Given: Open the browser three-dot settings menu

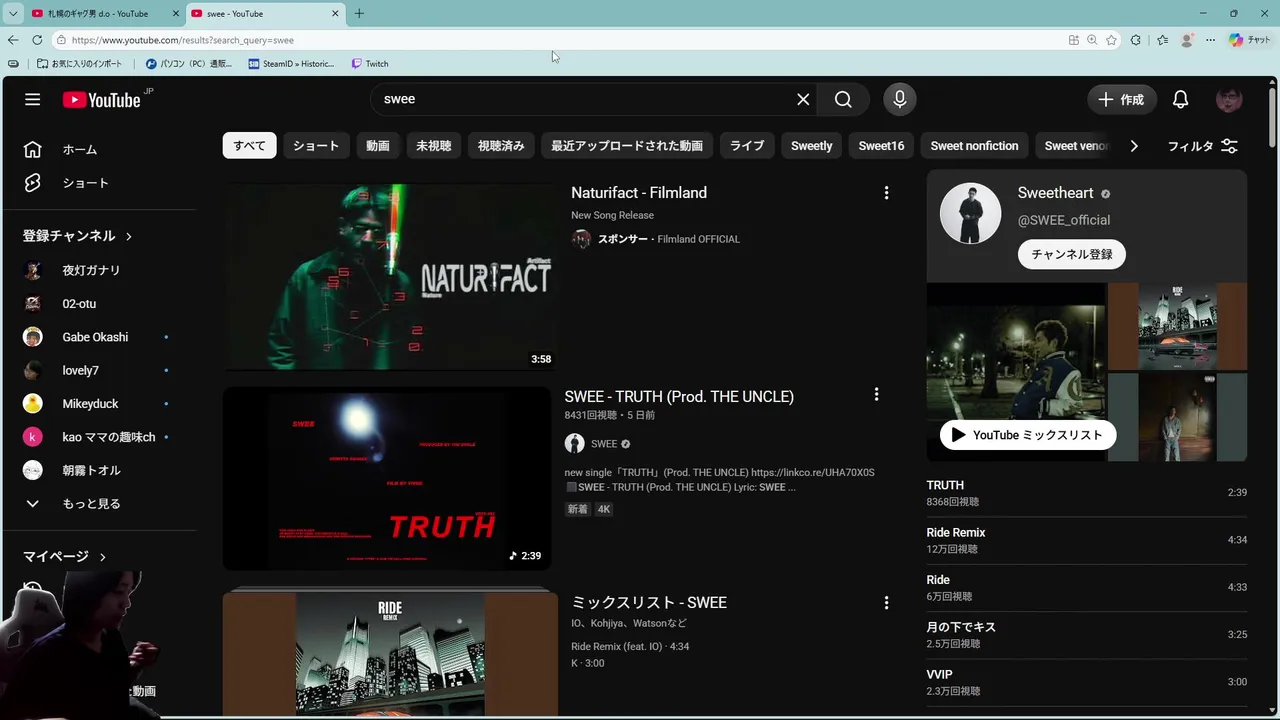Looking at the screenshot, I should point(1210,40).
